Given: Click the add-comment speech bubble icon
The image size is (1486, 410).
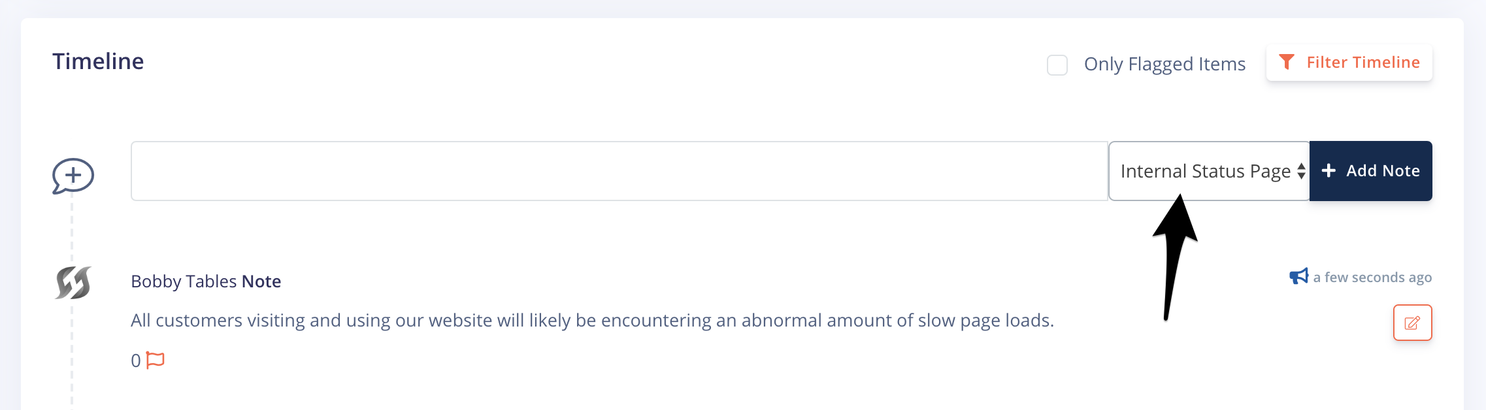Looking at the screenshot, I should click(x=73, y=177).
